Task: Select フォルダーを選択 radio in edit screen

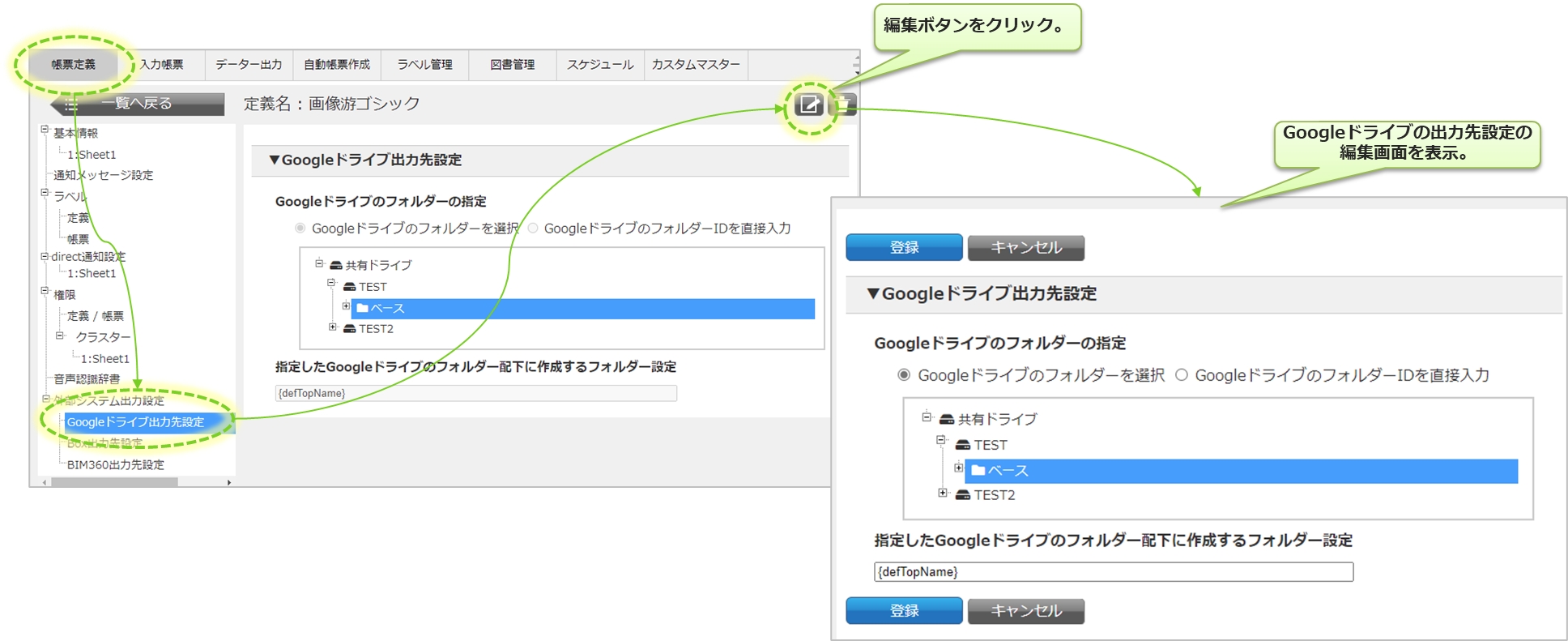Action: click(x=904, y=374)
